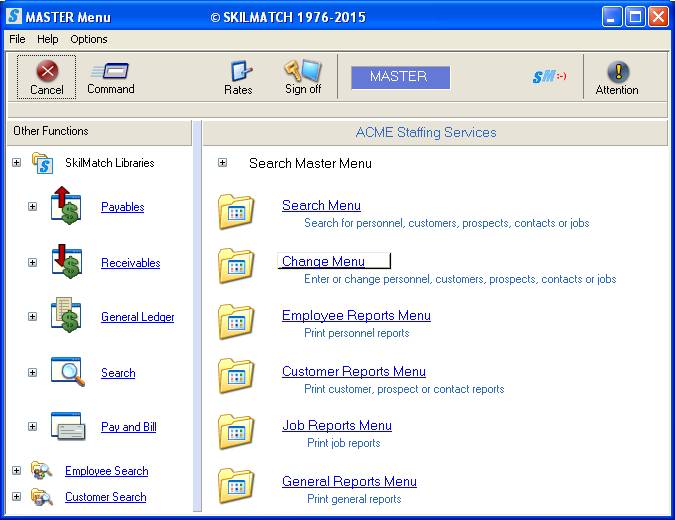Viewport: 675px width, 520px height.
Task: Click the Sign off keys icon
Action: click(303, 70)
